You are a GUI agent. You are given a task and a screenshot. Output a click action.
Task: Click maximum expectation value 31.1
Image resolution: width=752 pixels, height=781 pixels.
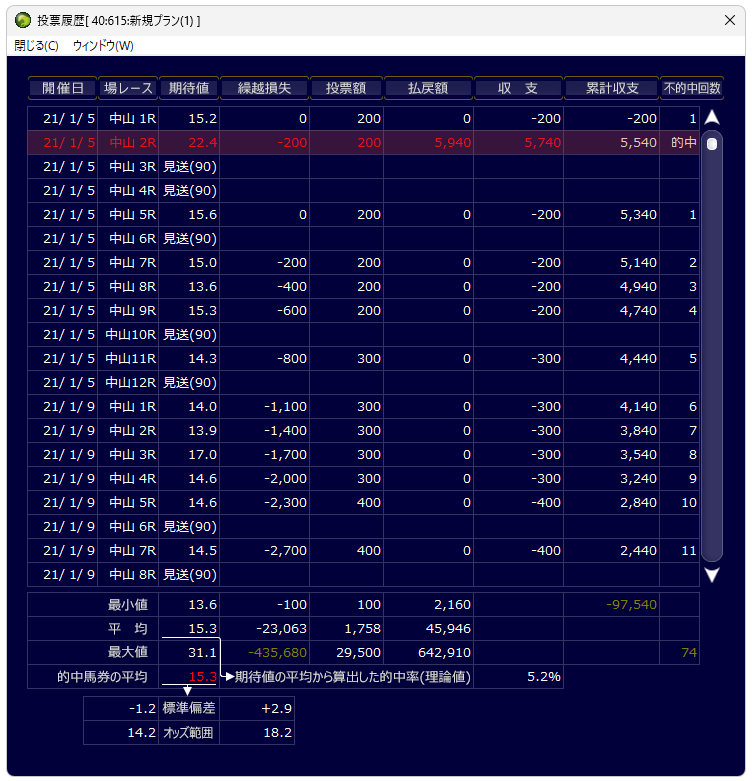tap(202, 652)
